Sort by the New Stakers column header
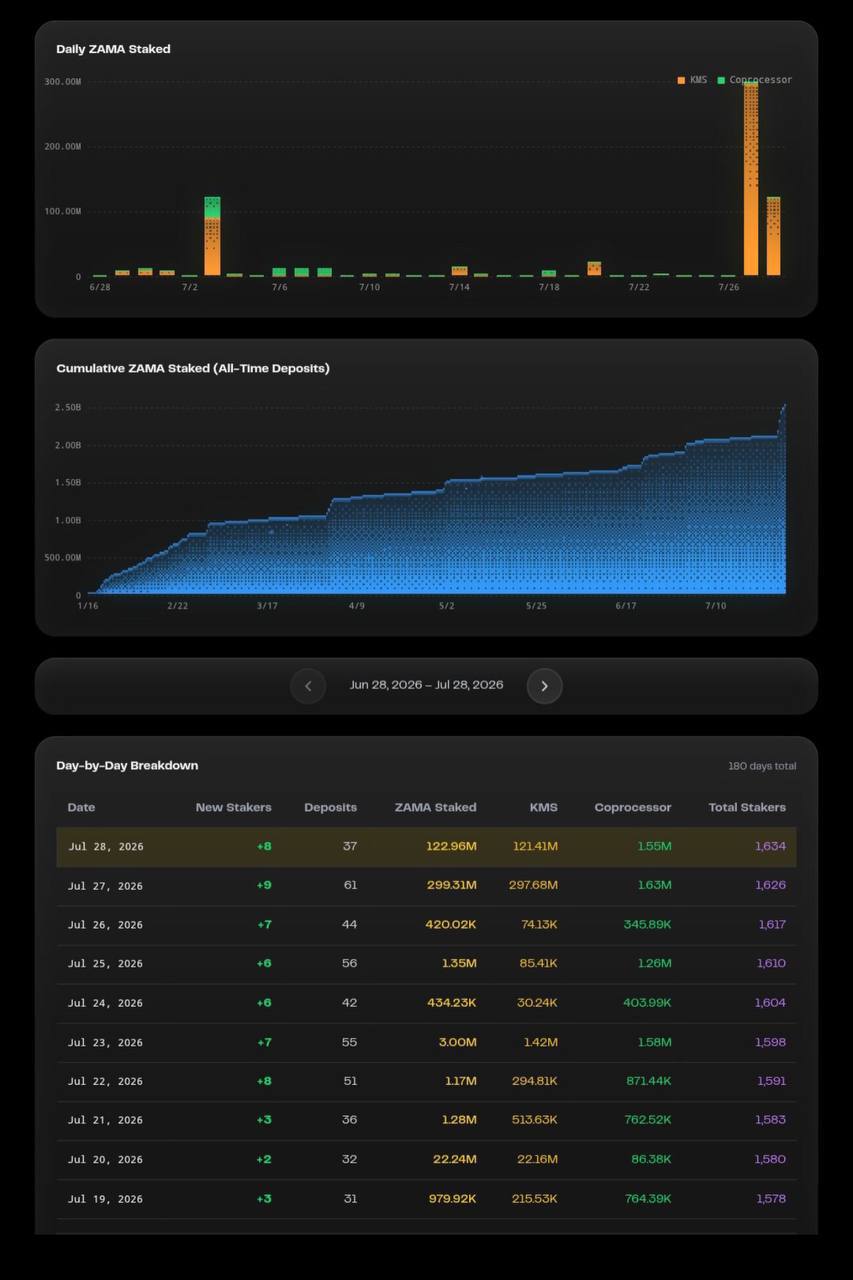Screen dimensions: 853x1280 (x=233, y=807)
